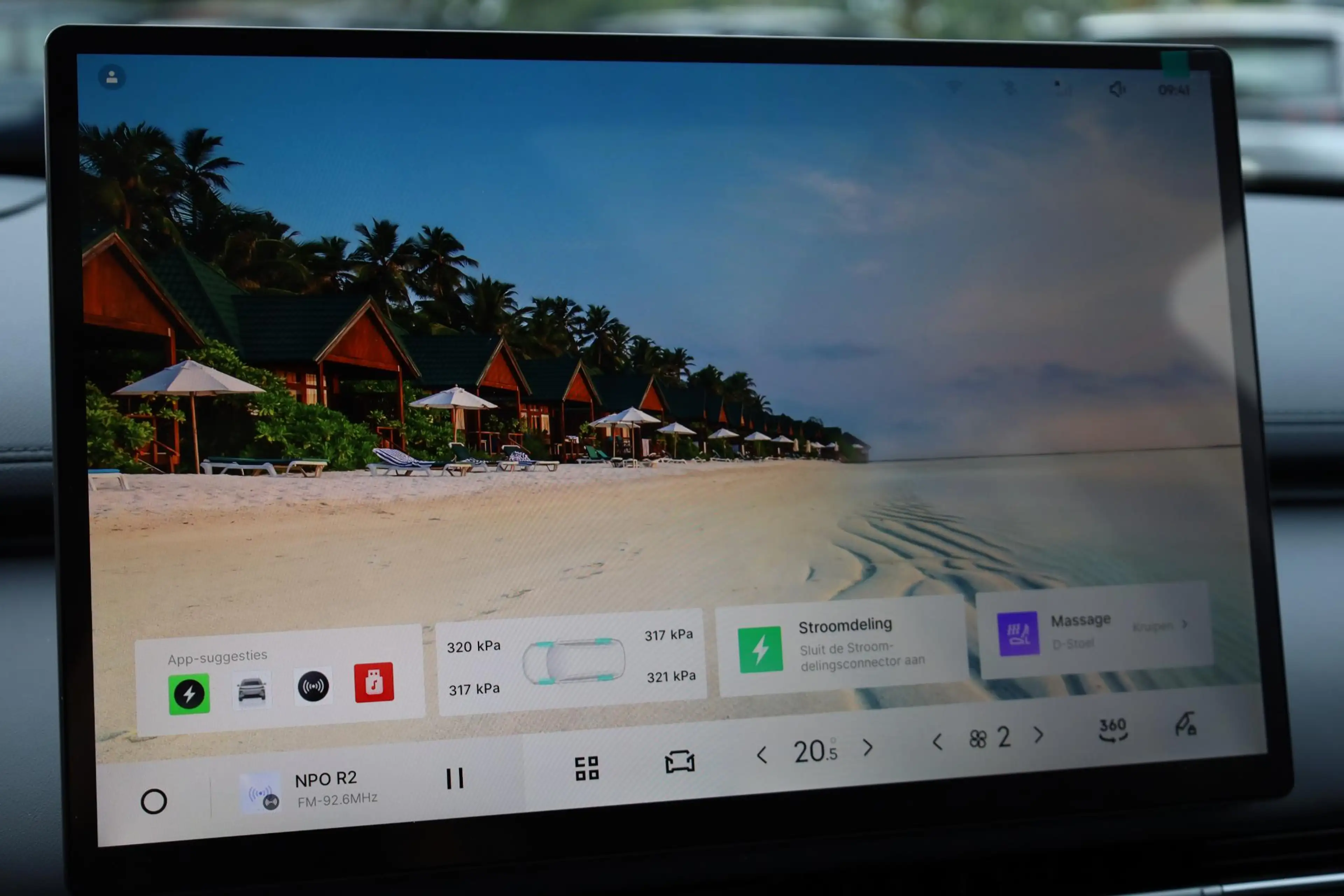Pause the NPO R2 radio playback
This screenshot has height=896, width=1344.
coord(455,778)
